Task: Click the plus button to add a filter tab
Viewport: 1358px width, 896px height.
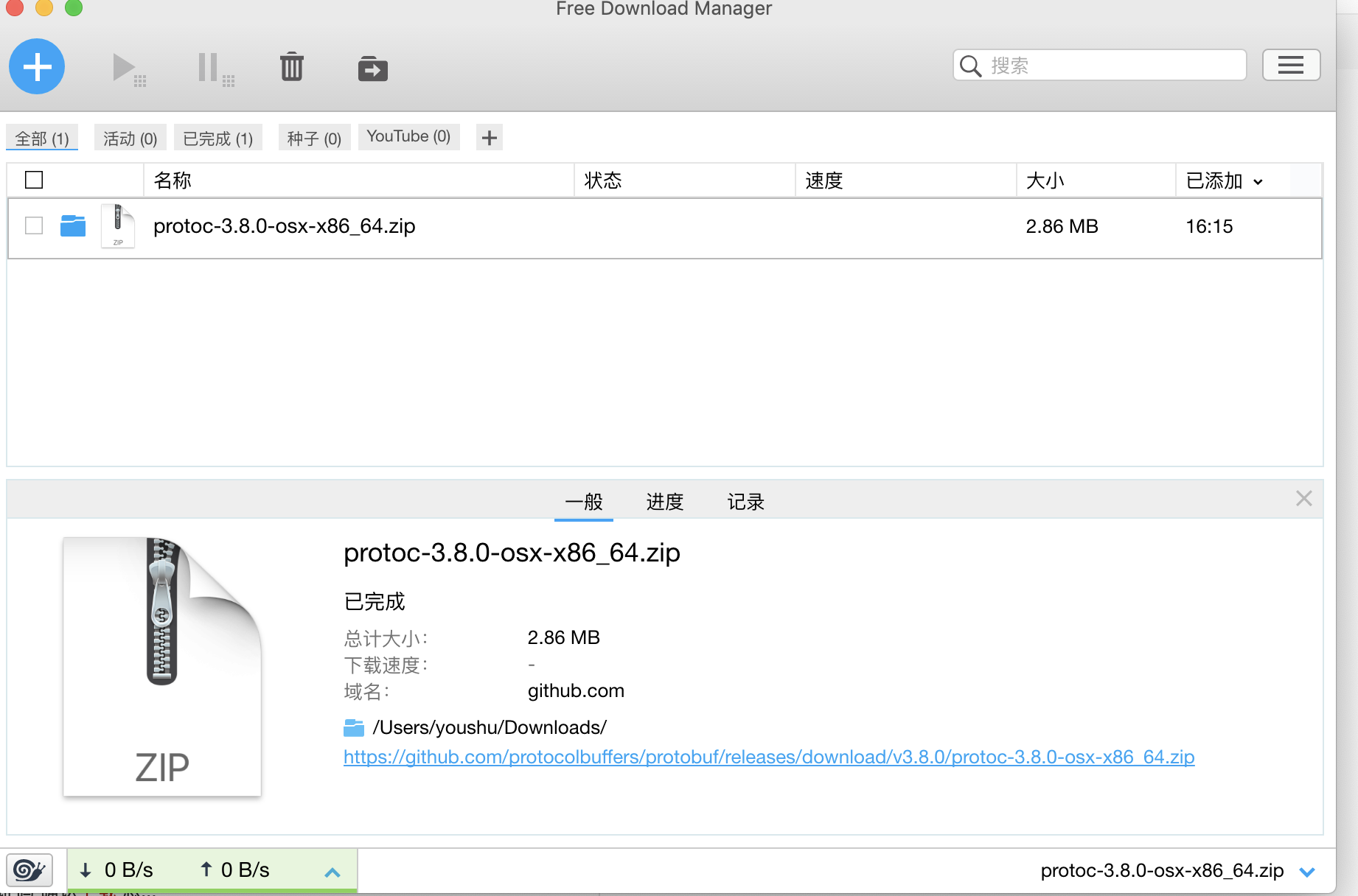Action: 489,137
